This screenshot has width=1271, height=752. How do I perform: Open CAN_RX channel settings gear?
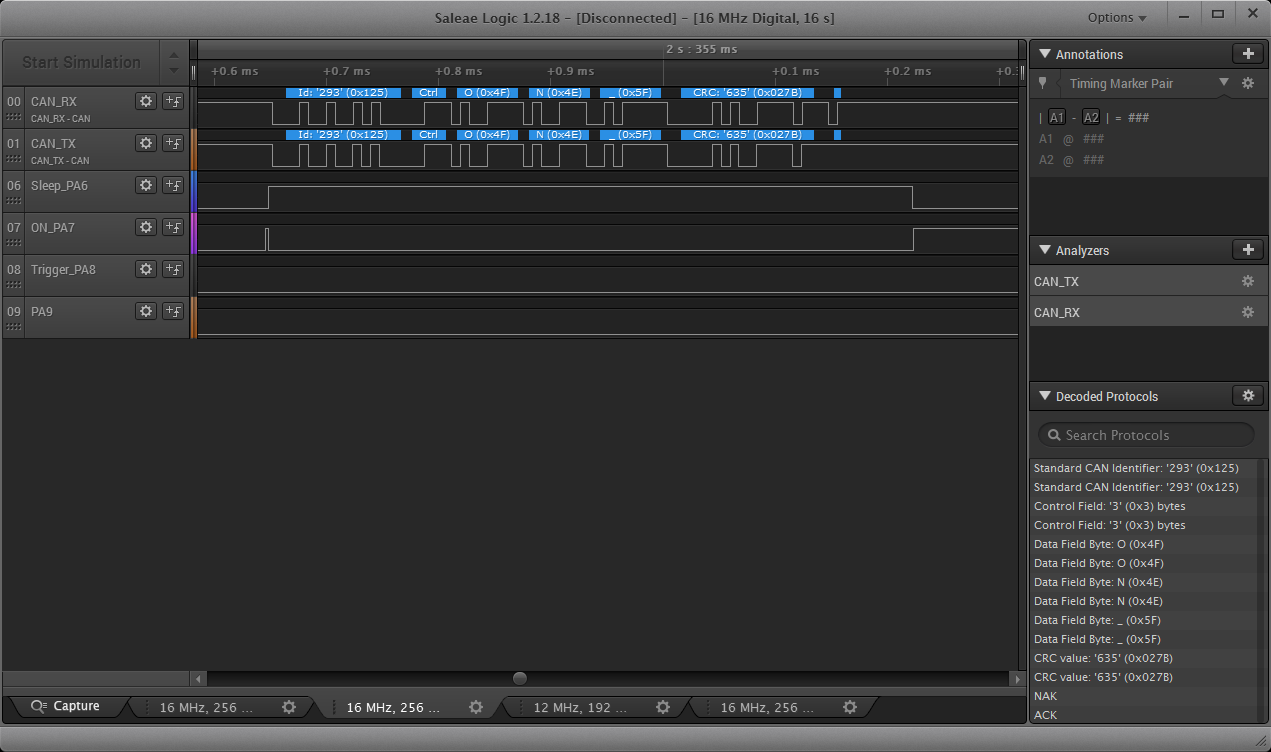146,101
